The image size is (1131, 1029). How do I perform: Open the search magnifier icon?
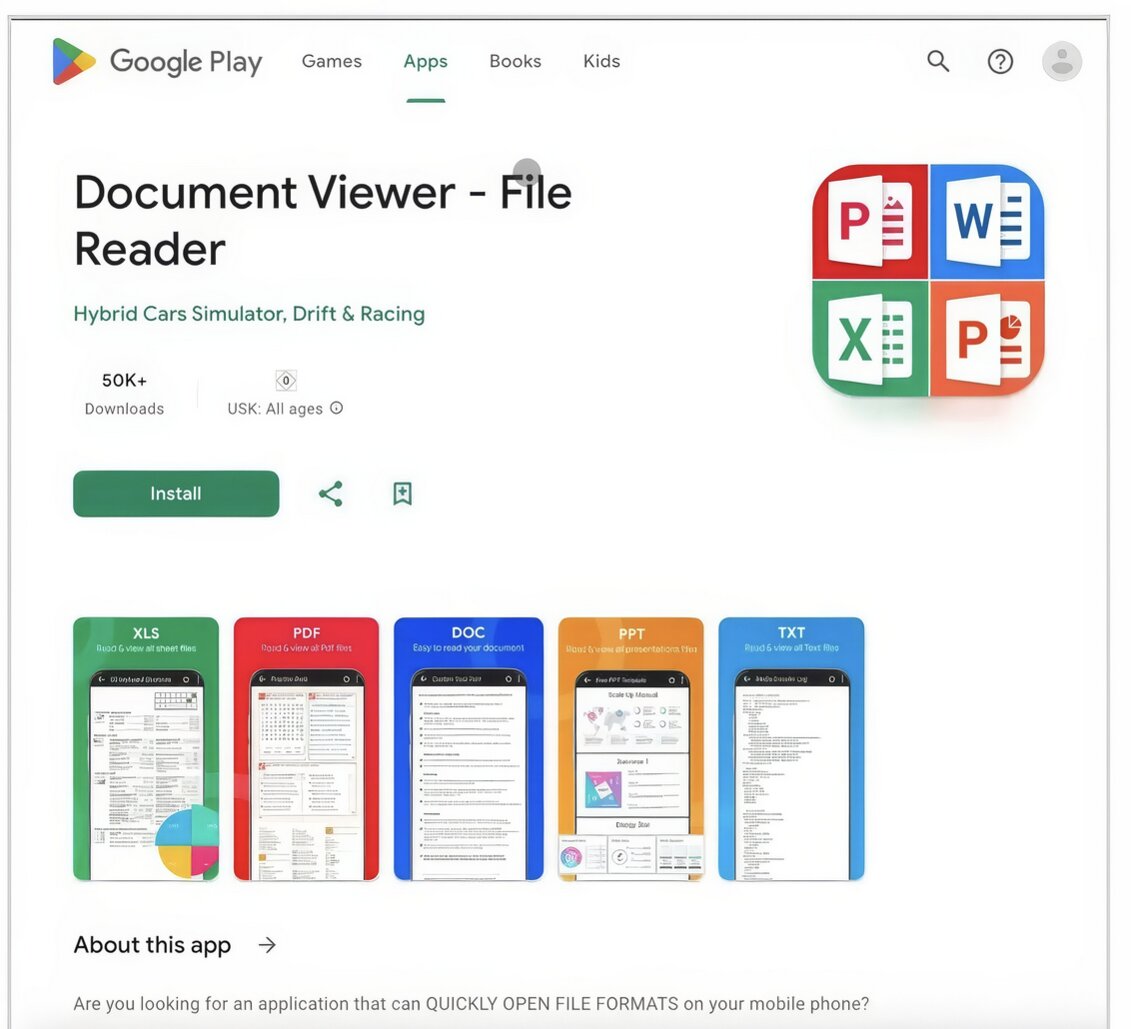tap(938, 62)
